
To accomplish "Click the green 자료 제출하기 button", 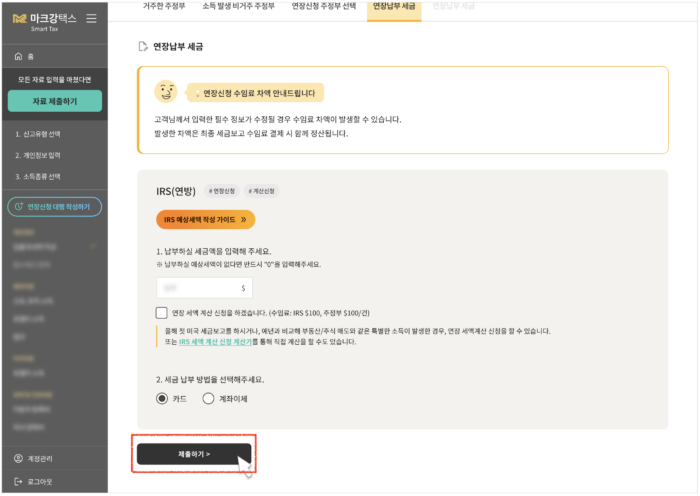I will click(54, 101).
